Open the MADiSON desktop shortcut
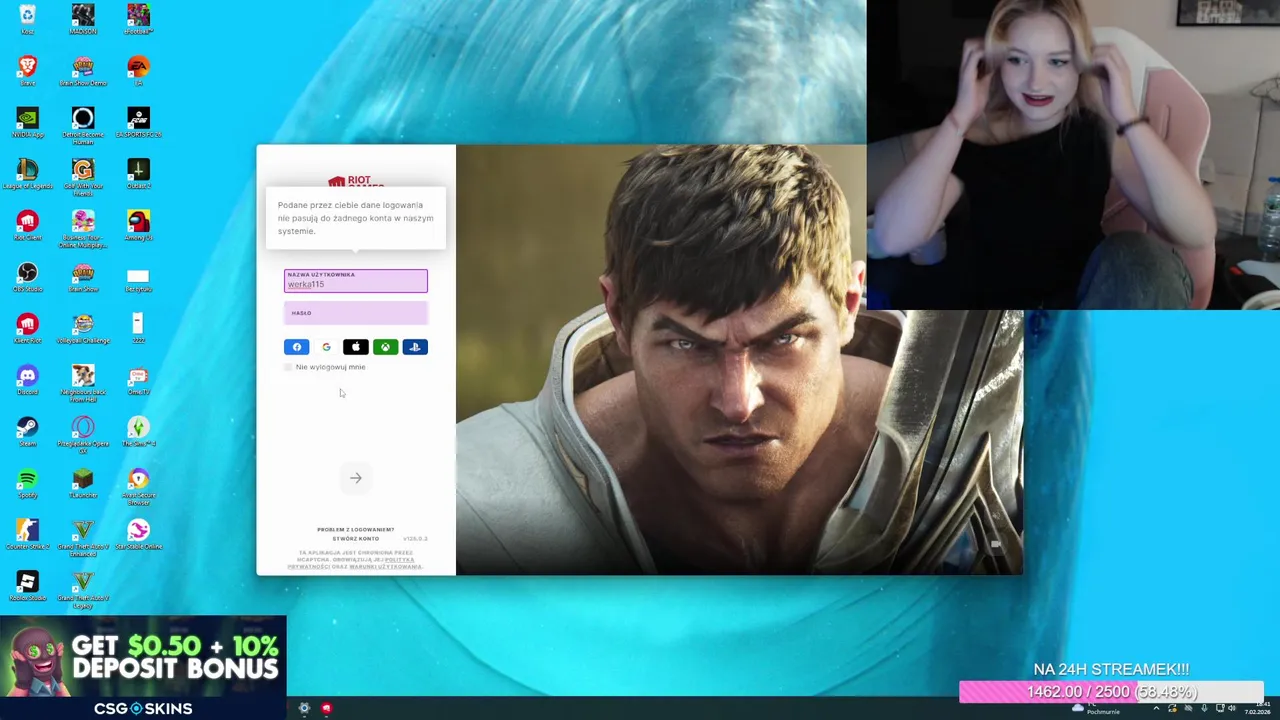The image size is (1280, 720). click(83, 19)
